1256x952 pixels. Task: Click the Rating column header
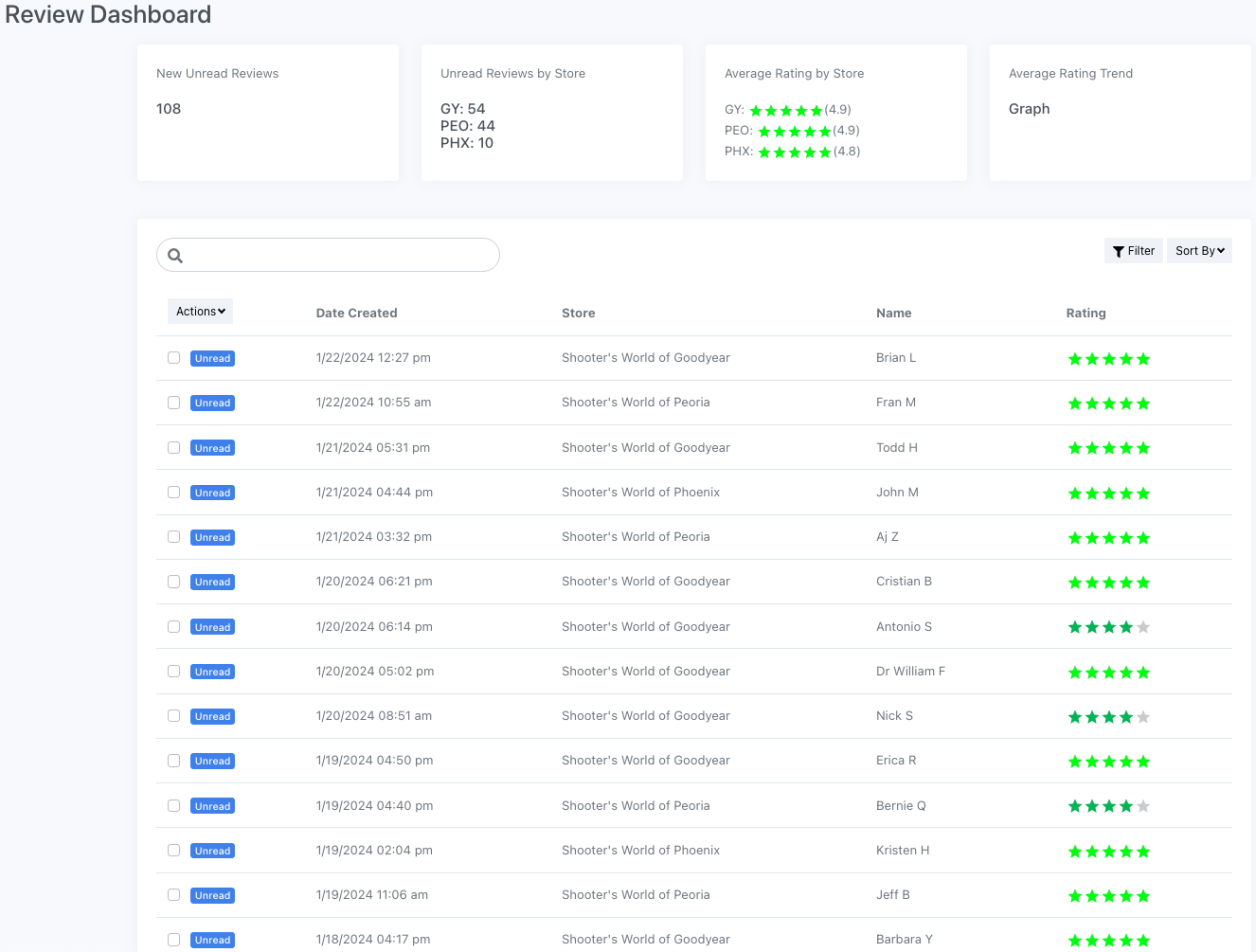[1086, 313]
